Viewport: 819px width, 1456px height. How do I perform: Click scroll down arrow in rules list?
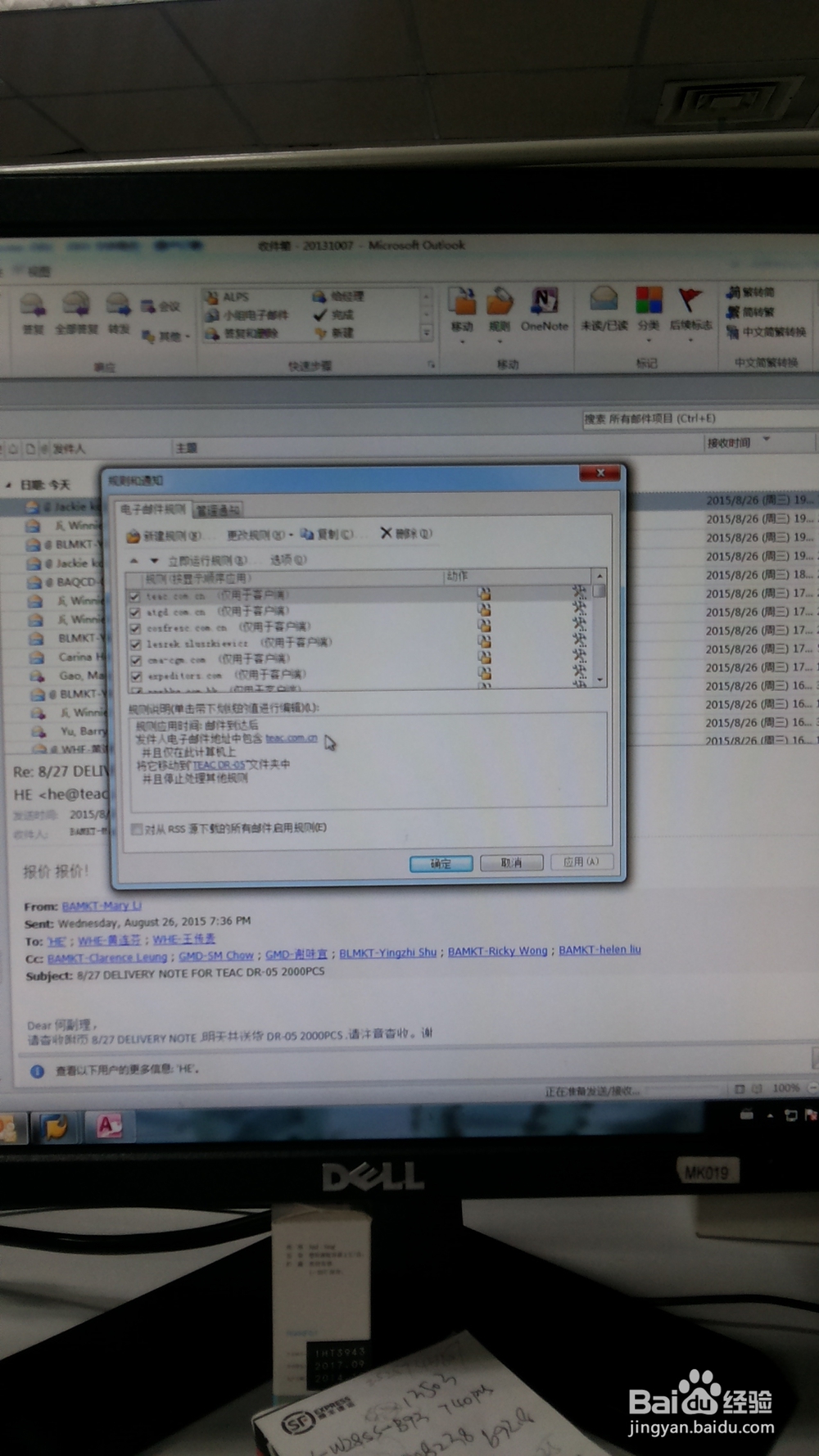(x=600, y=680)
